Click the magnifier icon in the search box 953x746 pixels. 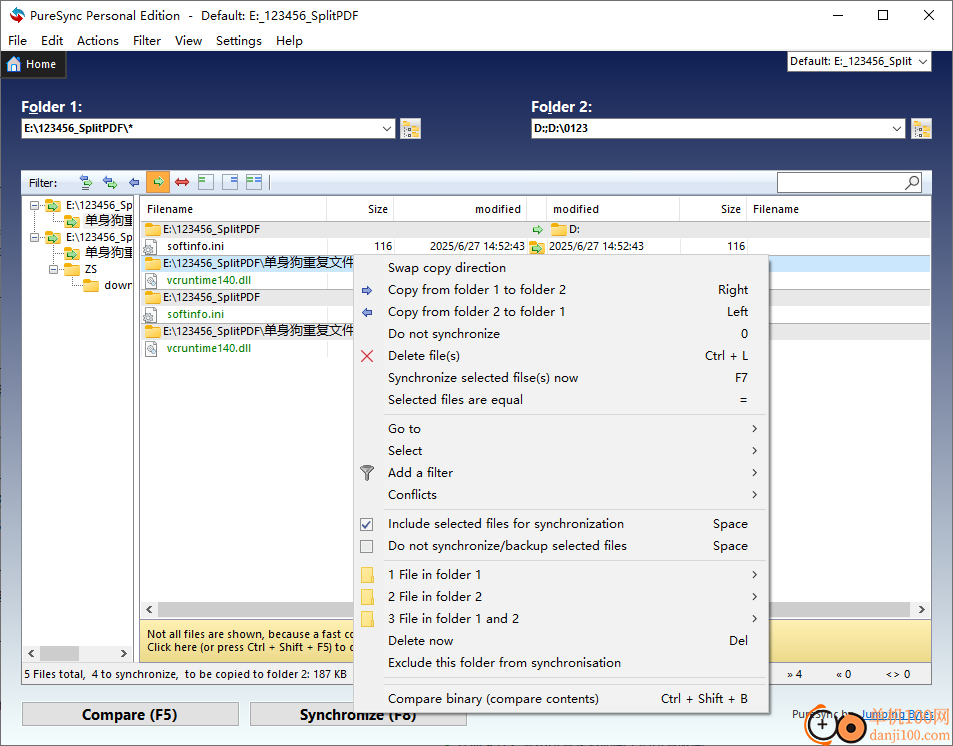(x=912, y=182)
